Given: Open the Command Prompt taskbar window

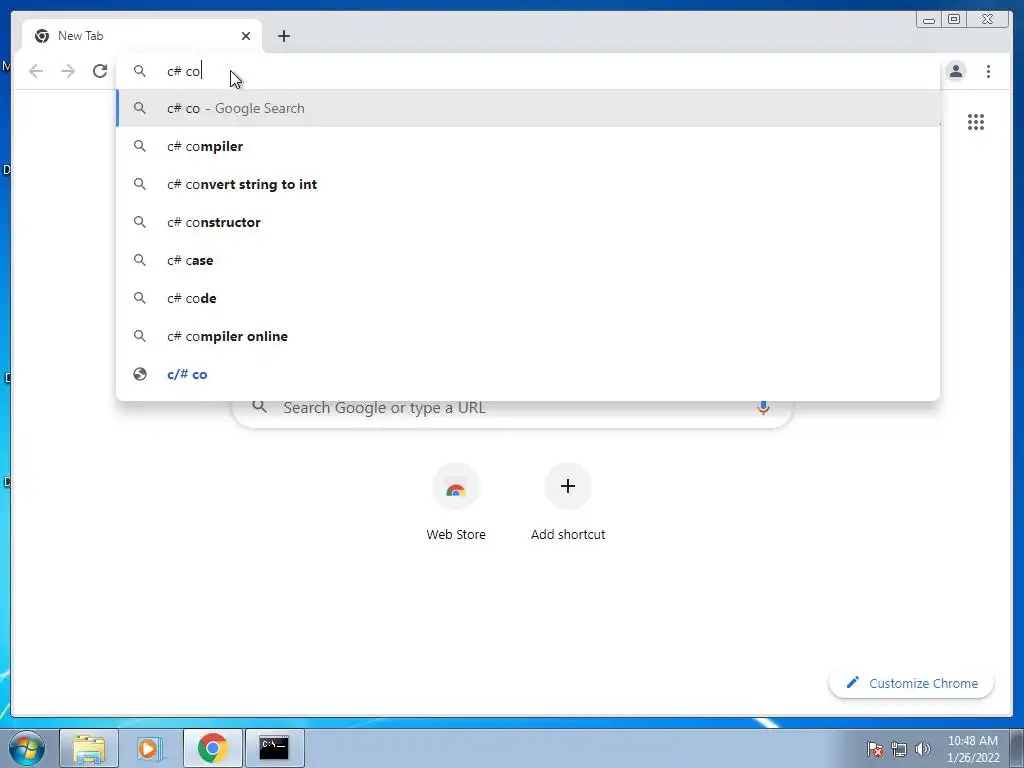Looking at the screenshot, I should [x=275, y=748].
